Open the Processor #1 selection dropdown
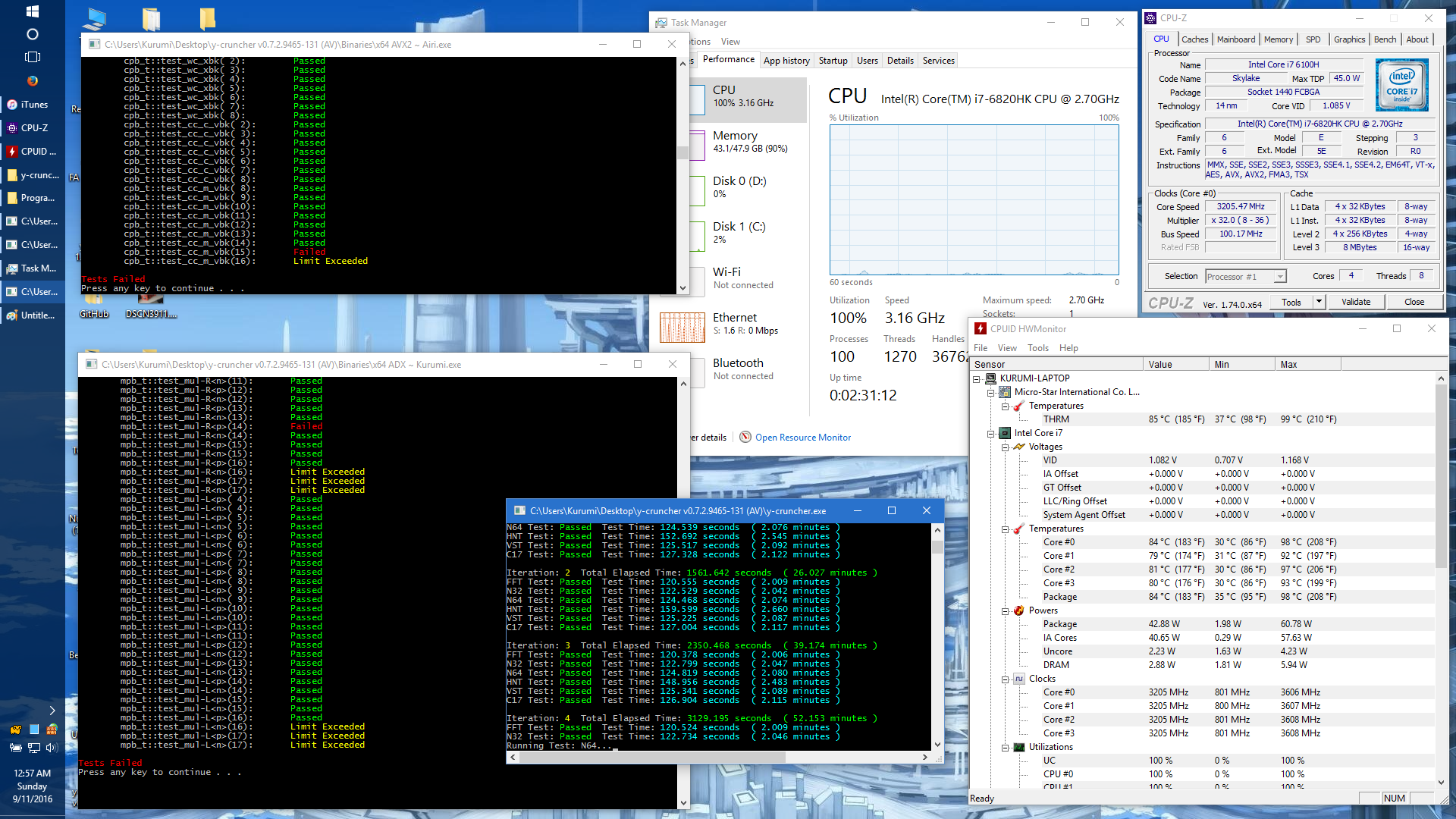1456x819 pixels. click(1246, 276)
